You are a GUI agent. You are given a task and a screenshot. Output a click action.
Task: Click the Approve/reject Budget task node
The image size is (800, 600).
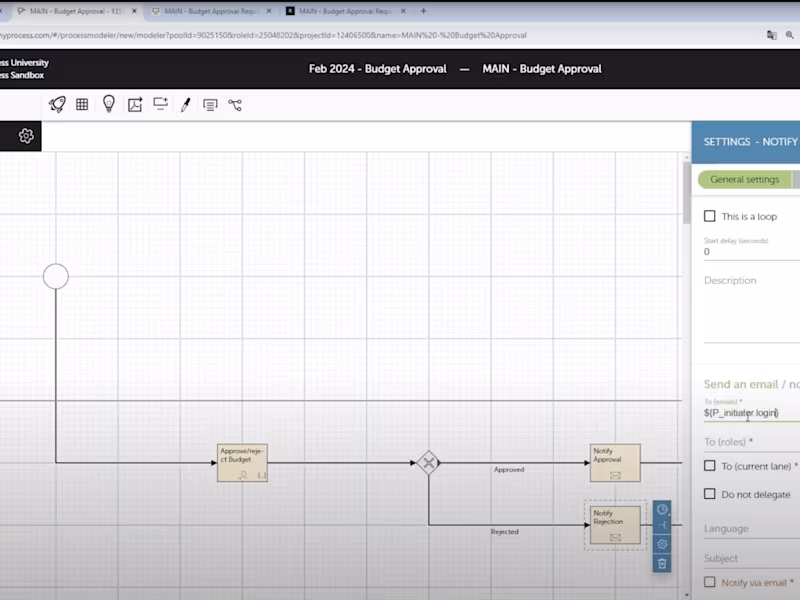(240, 463)
